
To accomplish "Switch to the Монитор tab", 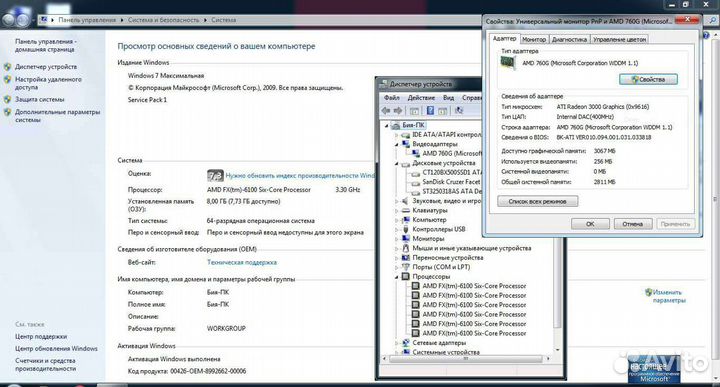I will [534, 39].
